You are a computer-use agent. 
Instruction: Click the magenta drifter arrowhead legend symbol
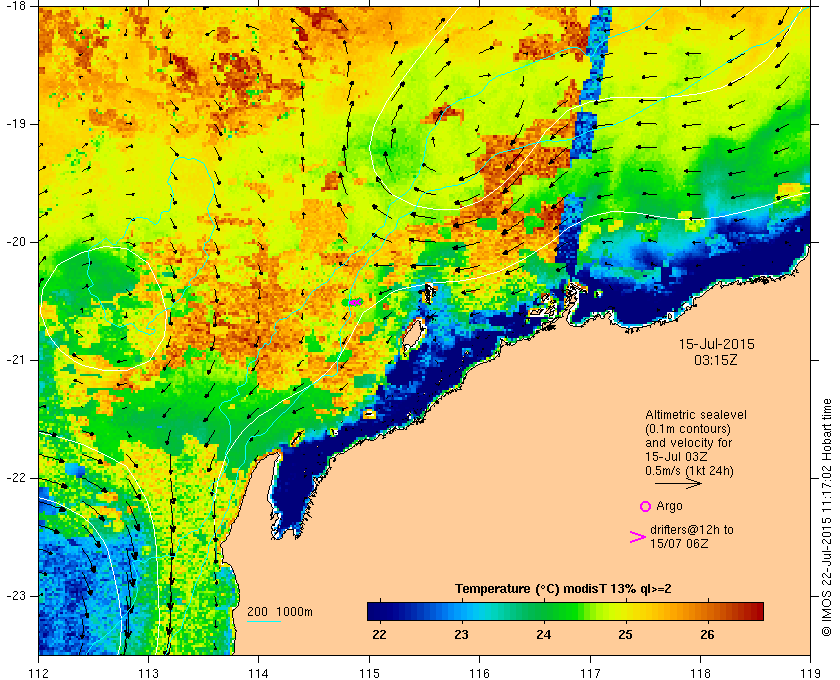pos(637,537)
